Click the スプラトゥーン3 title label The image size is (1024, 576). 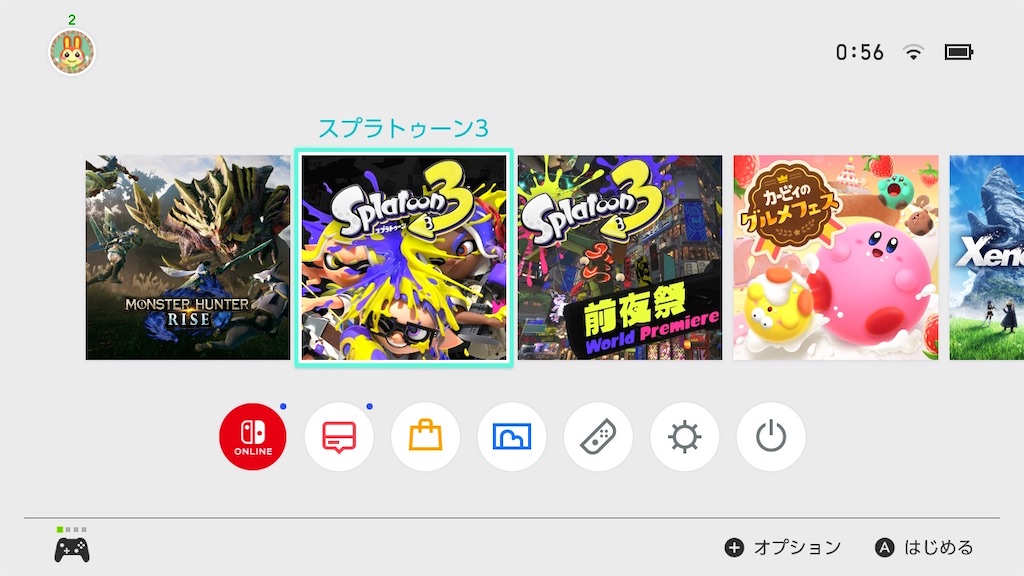point(404,129)
